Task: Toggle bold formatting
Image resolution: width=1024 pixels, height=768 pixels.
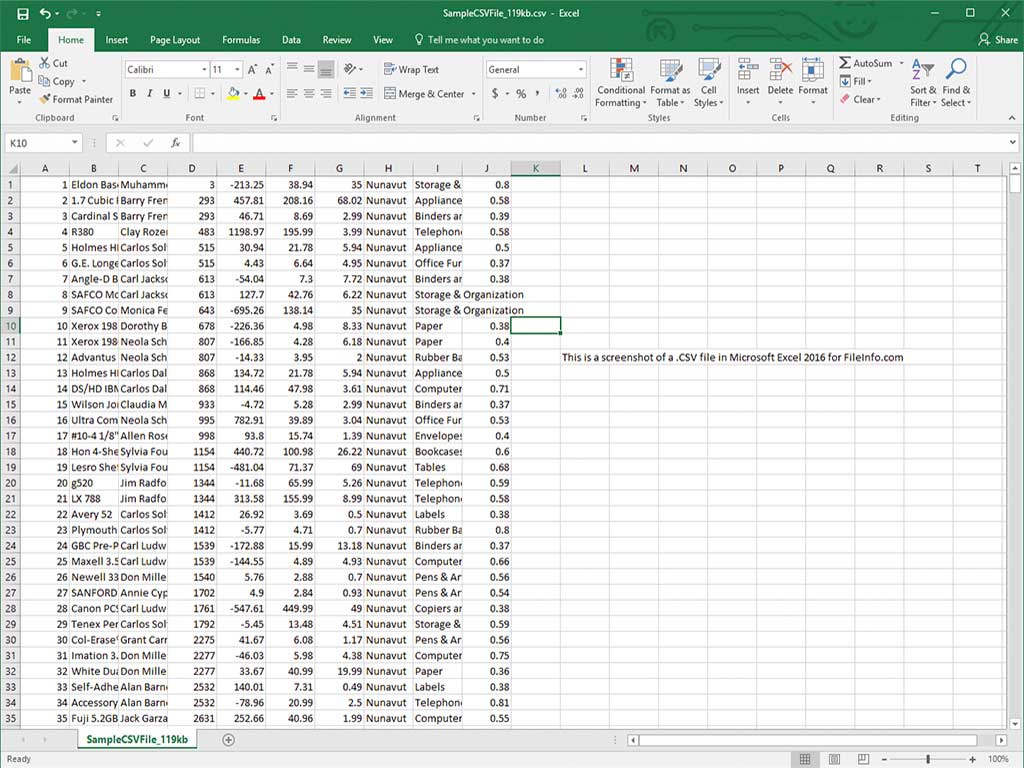Action: tap(133, 94)
